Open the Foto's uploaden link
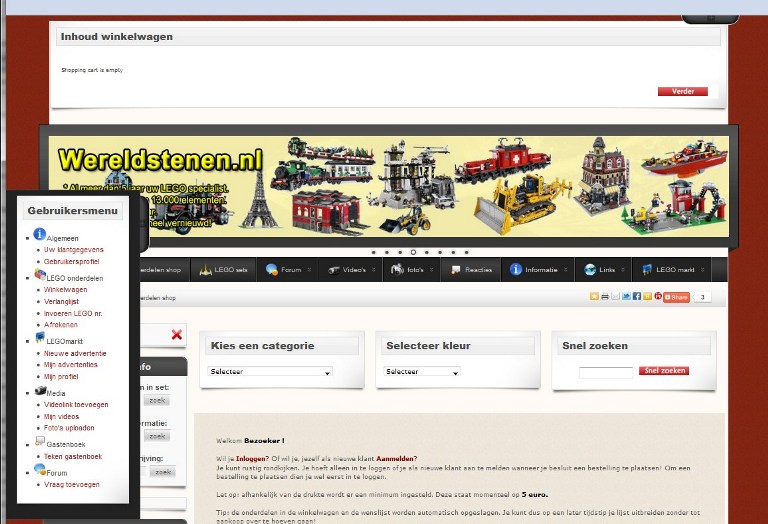Screen dimensions: 768x524 pos(69,428)
